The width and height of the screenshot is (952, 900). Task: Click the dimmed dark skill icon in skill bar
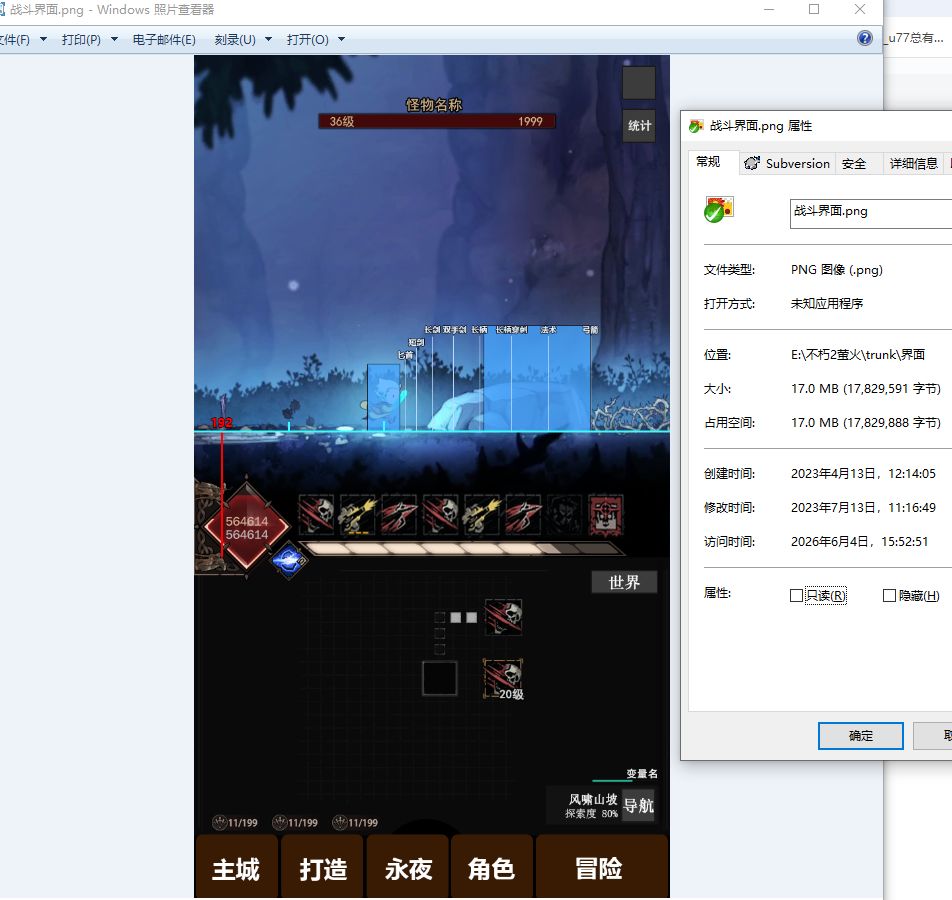564,514
